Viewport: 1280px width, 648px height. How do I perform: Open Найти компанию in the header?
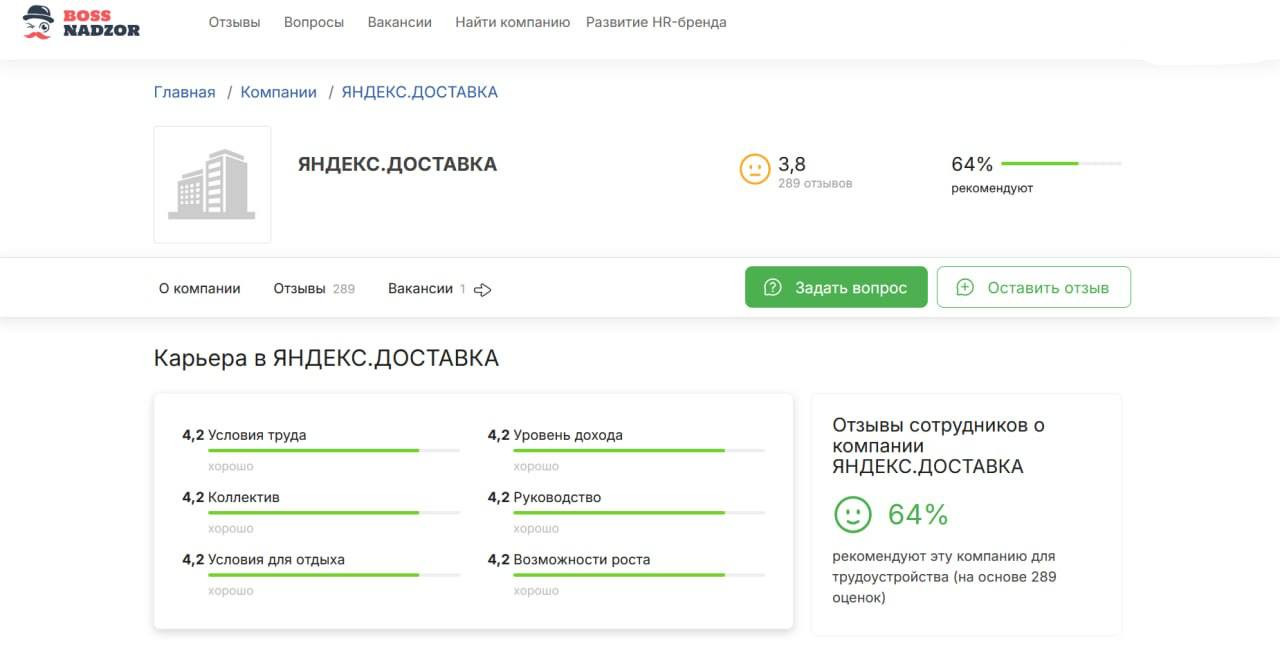point(513,22)
